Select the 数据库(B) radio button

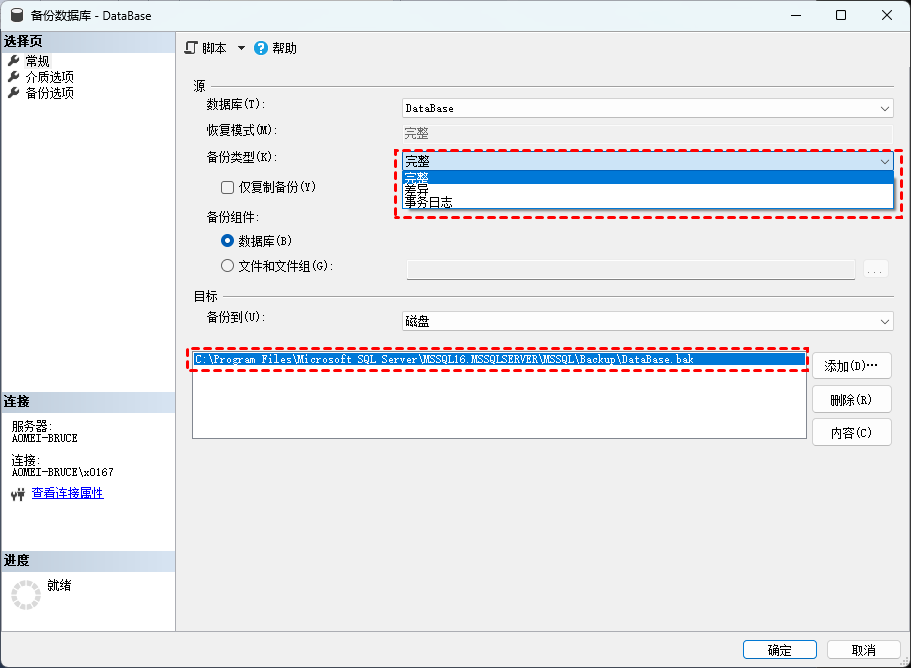point(228,240)
